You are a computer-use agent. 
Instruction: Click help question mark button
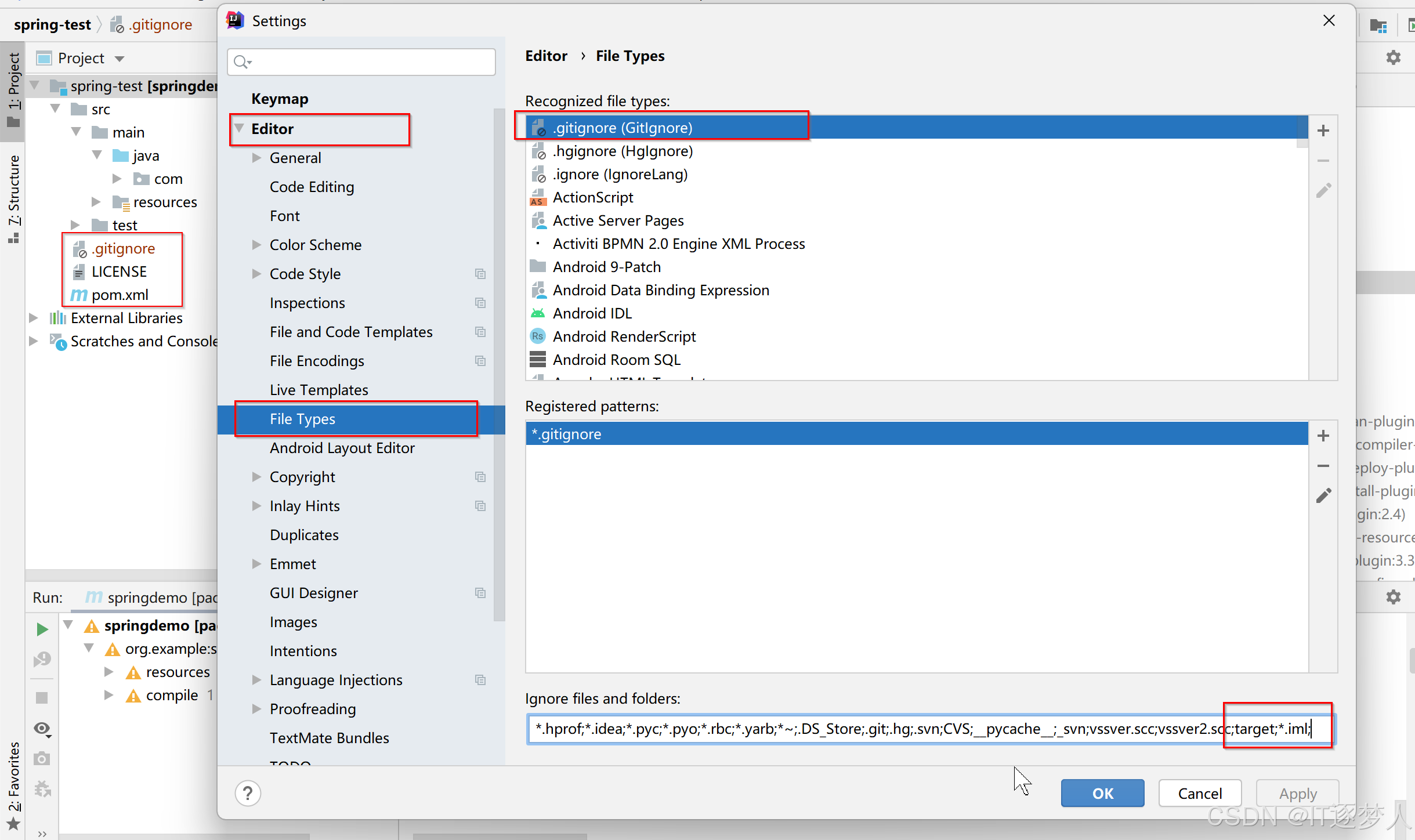(248, 793)
